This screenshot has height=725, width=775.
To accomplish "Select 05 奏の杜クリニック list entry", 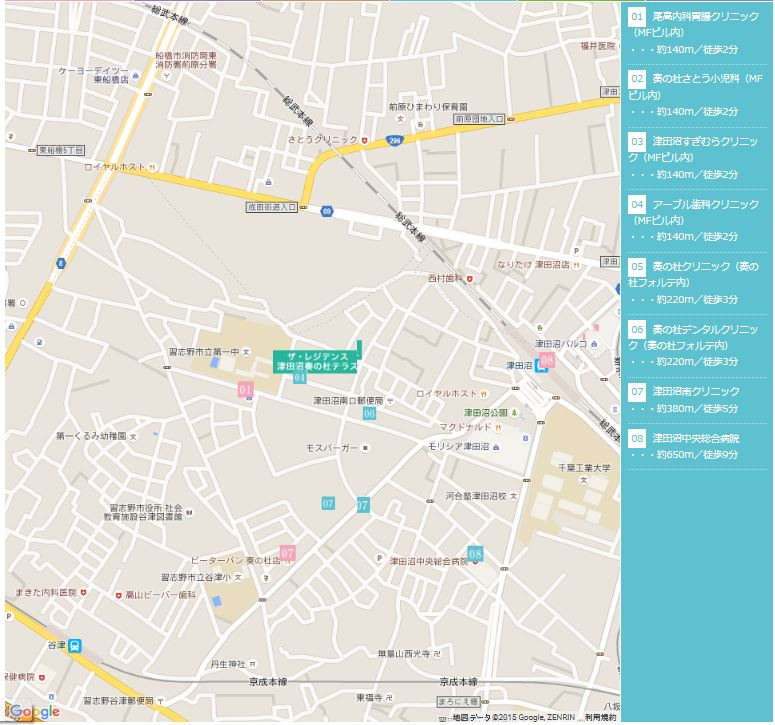I will coord(696,273).
